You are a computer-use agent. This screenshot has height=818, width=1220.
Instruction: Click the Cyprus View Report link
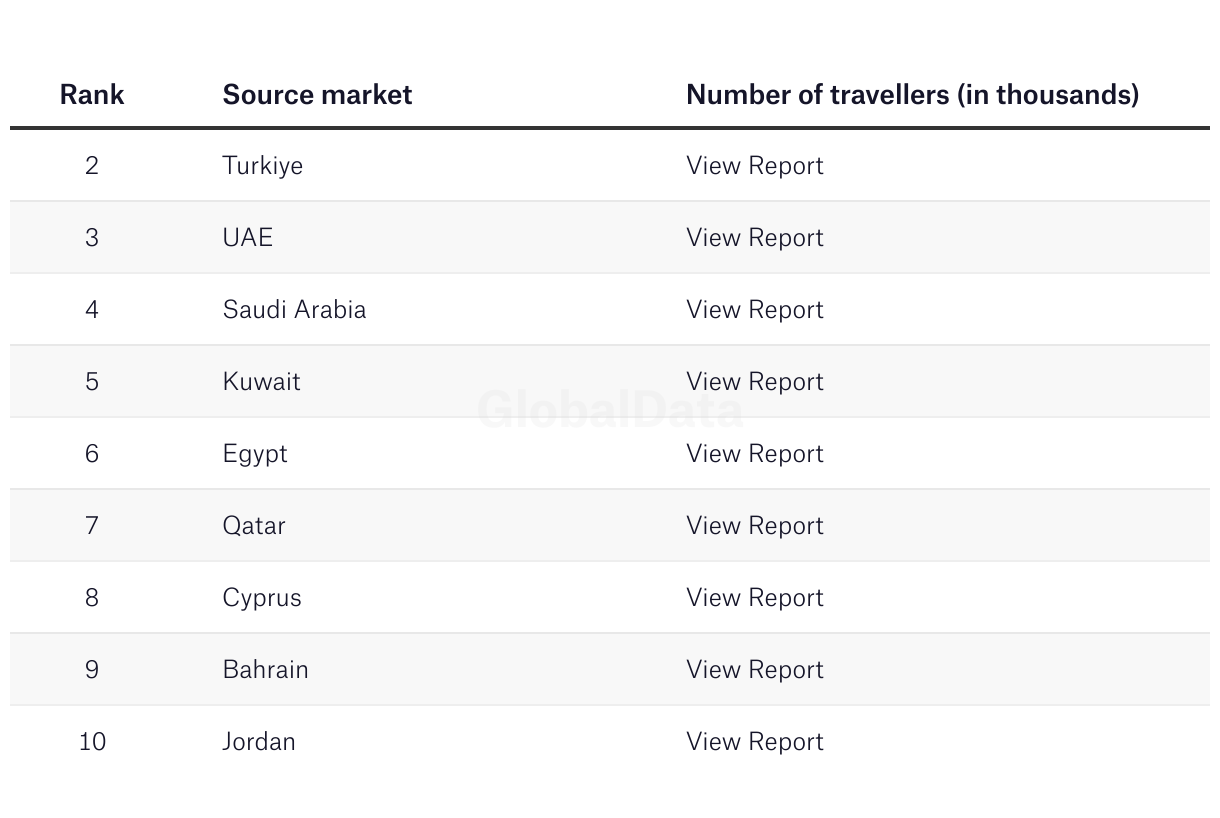754,598
